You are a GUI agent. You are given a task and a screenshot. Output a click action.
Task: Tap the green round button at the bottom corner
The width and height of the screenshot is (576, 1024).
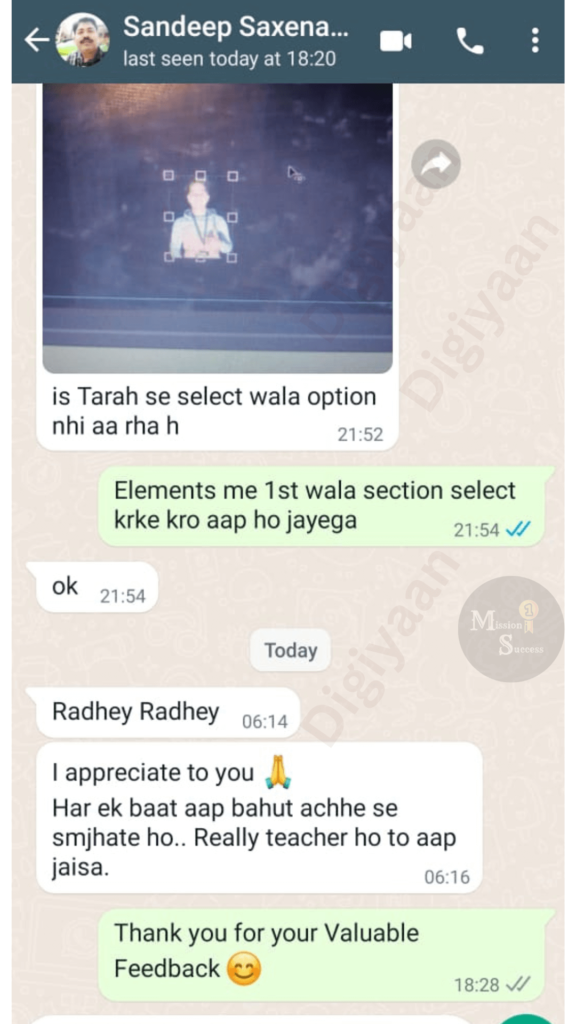tap(528, 1020)
